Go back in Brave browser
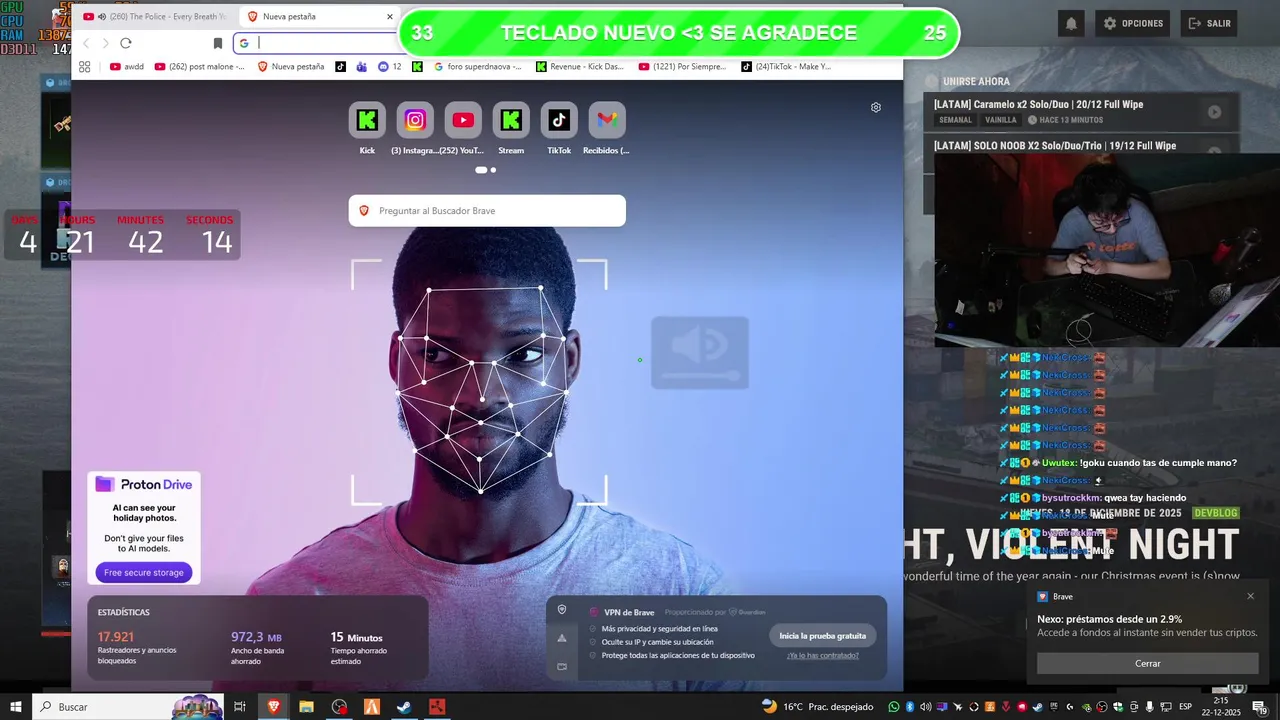The image size is (1280, 720). [x=86, y=43]
